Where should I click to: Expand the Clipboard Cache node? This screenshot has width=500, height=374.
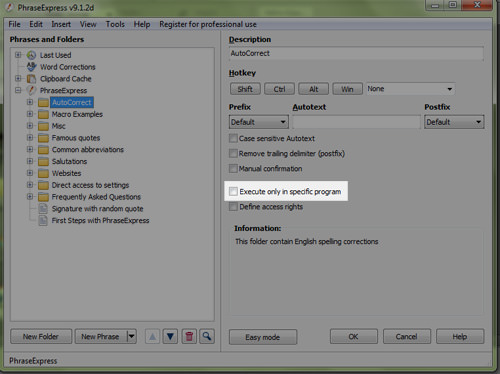point(18,78)
